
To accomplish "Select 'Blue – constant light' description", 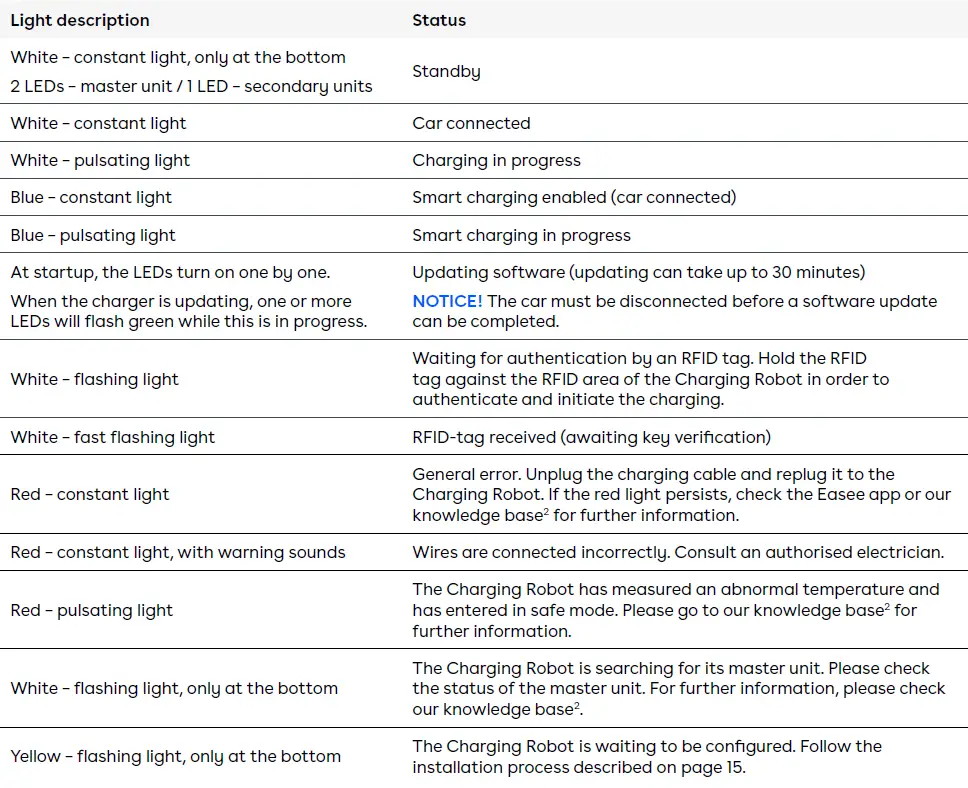I will pos(91,198).
